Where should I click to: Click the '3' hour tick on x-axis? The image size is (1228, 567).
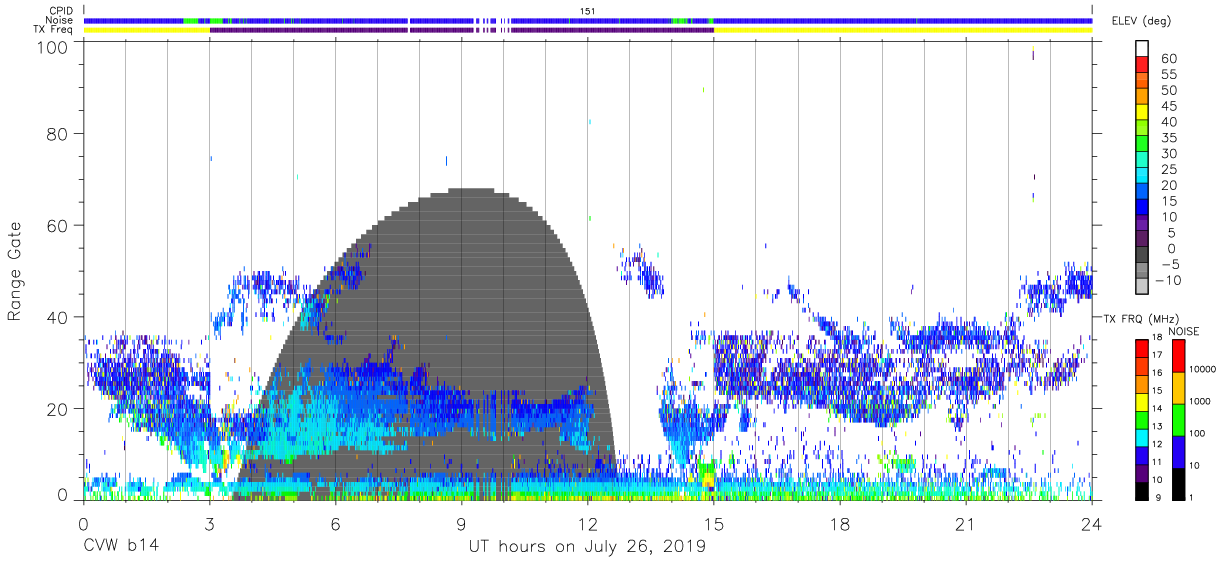(209, 524)
